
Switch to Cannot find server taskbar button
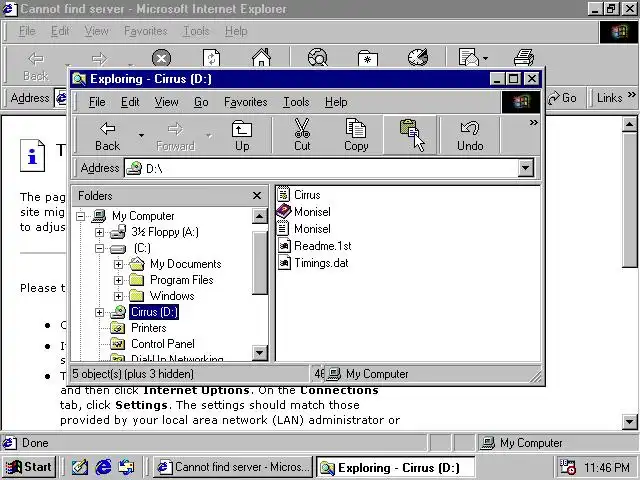pos(233,467)
